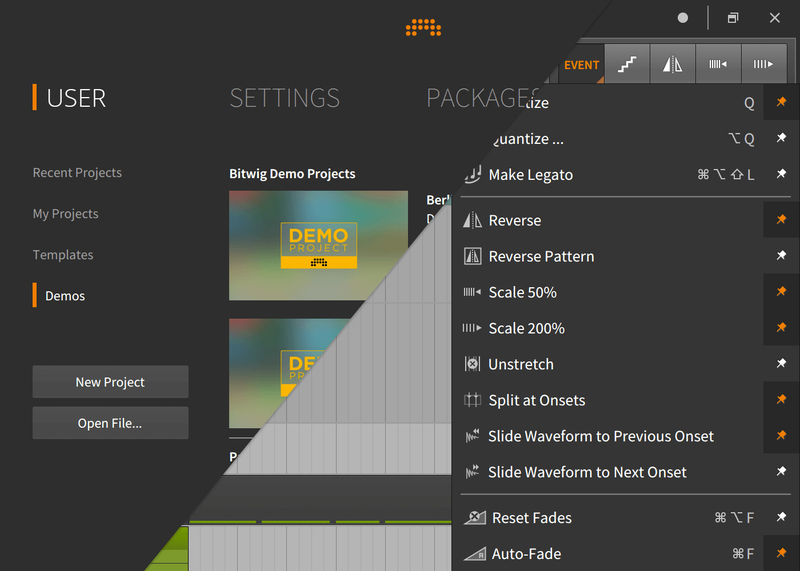The width and height of the screenshot is (800, 571).
Task: Toggle the pin for Auto-Fade
Action: (x=781, y=554)
